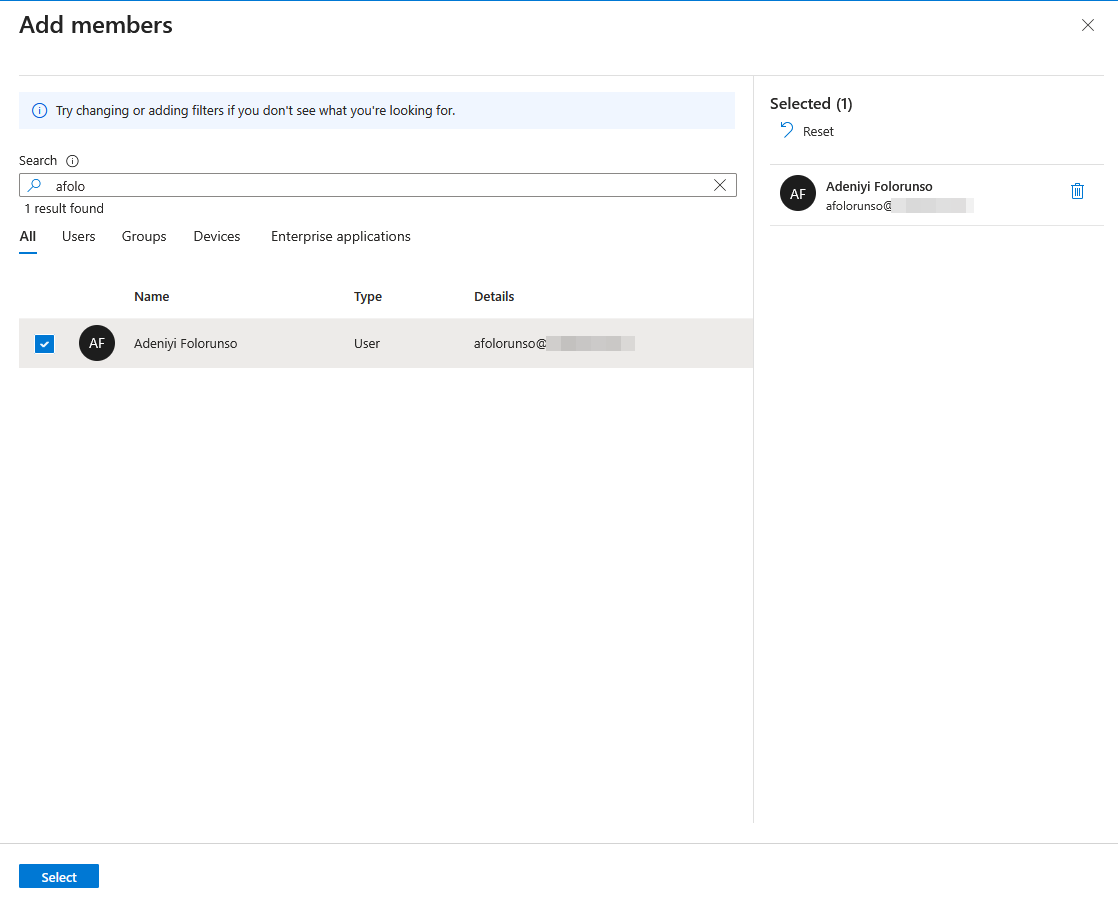Click the AF avatar in the Selected panel
This screenshot has width=1118, height=903.
pos(797,194)
